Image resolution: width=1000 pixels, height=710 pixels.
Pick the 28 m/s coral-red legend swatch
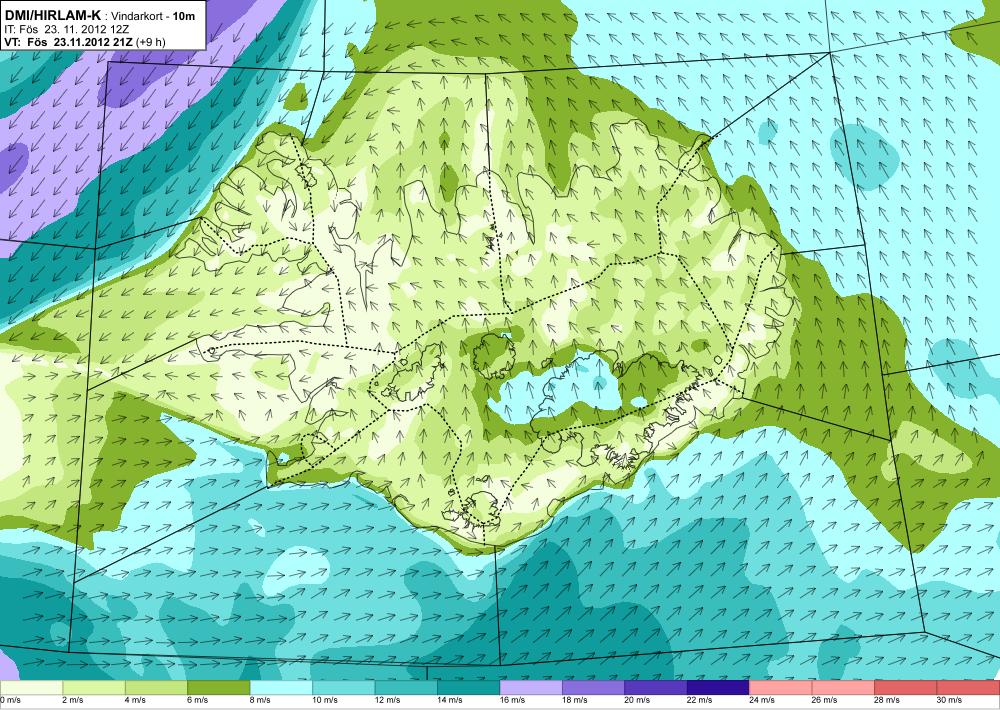point(906,688)
